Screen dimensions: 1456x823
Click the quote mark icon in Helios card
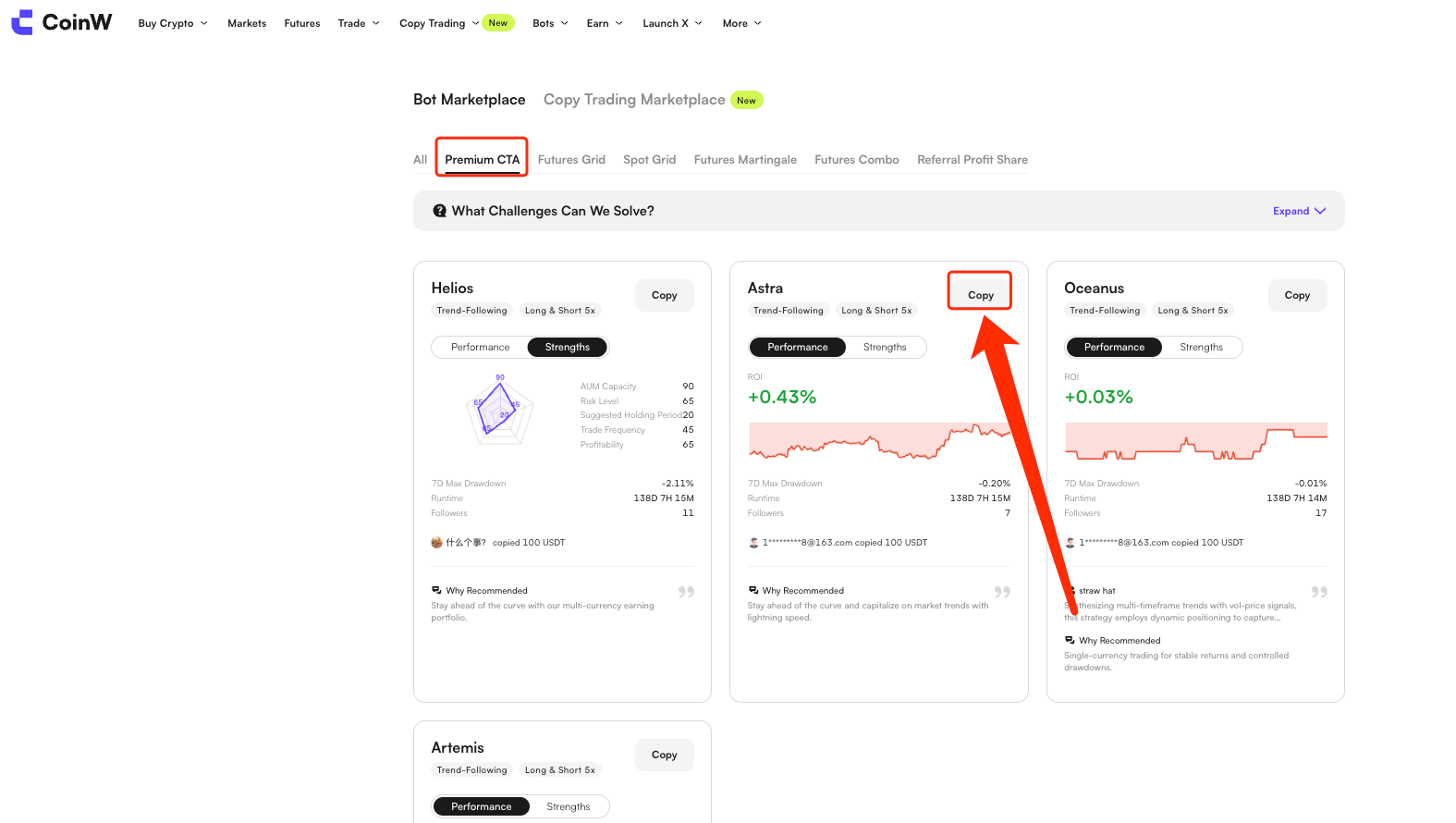[x=686, y=592]
